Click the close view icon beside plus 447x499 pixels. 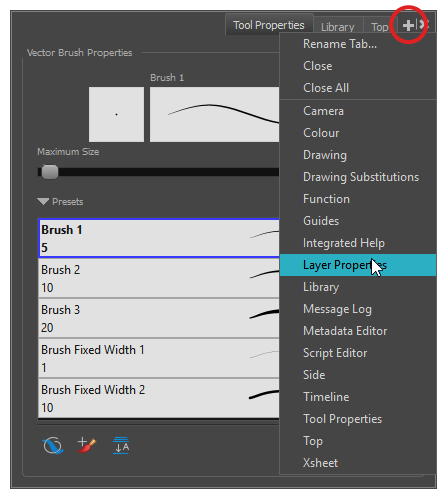(423, 24)
